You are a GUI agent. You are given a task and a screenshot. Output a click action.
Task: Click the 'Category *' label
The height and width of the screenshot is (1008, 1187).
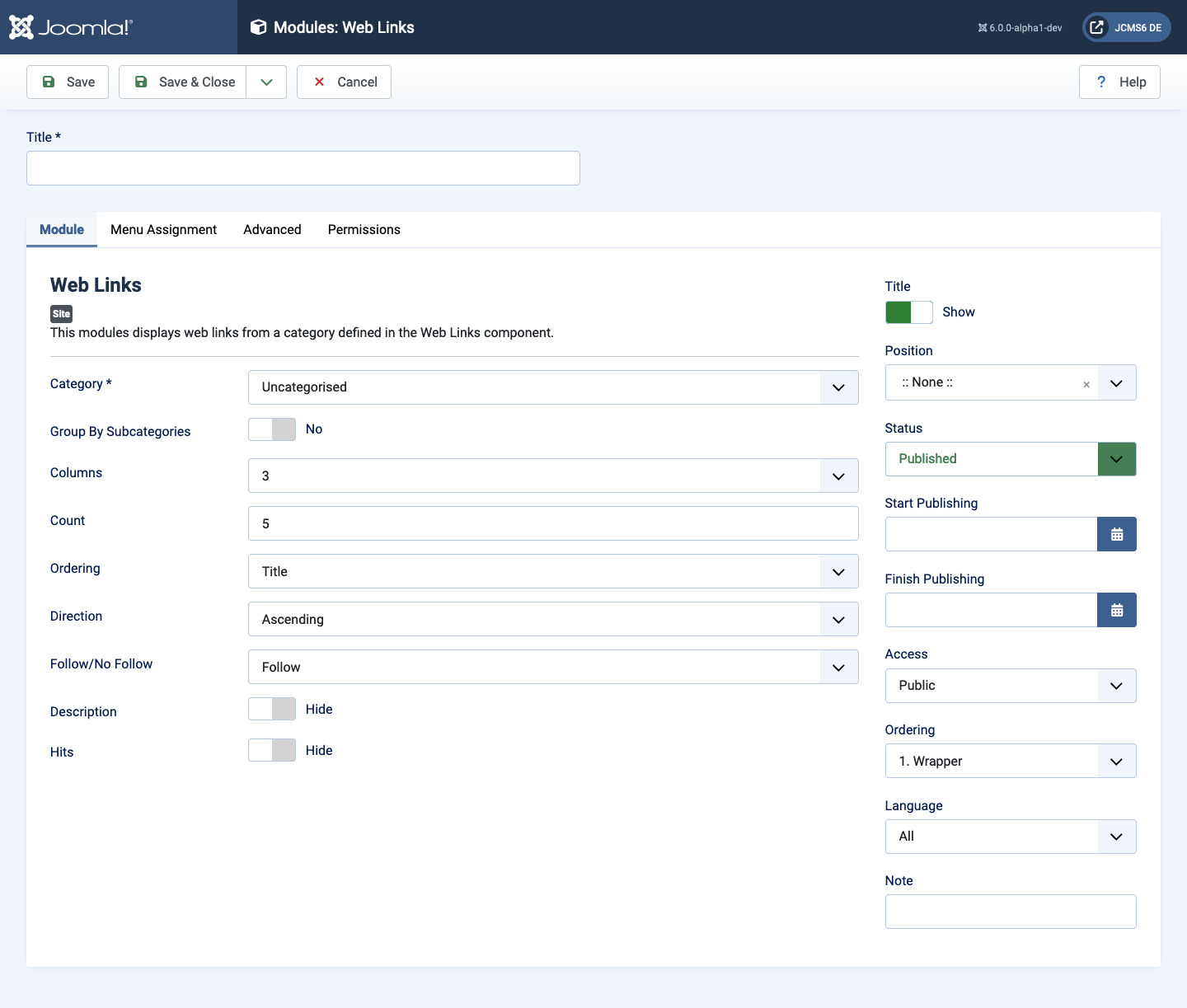[x=81, y=383]
